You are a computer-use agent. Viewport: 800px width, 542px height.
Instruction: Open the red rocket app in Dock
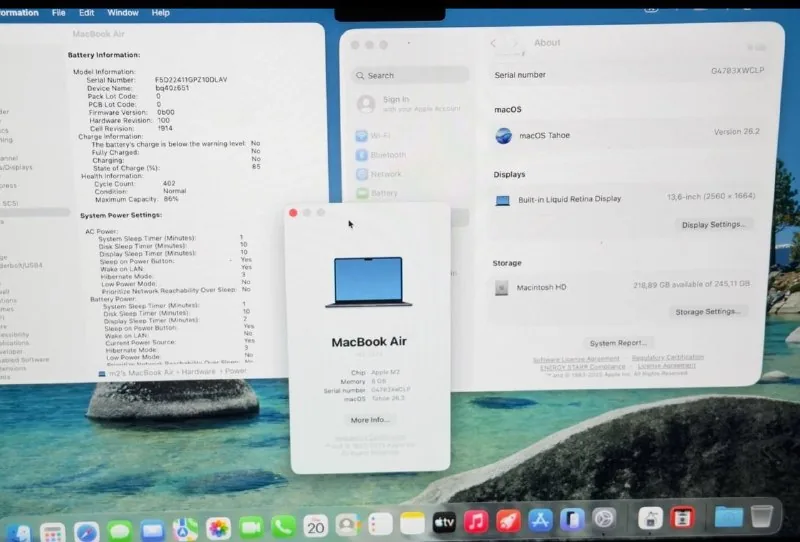509,521
